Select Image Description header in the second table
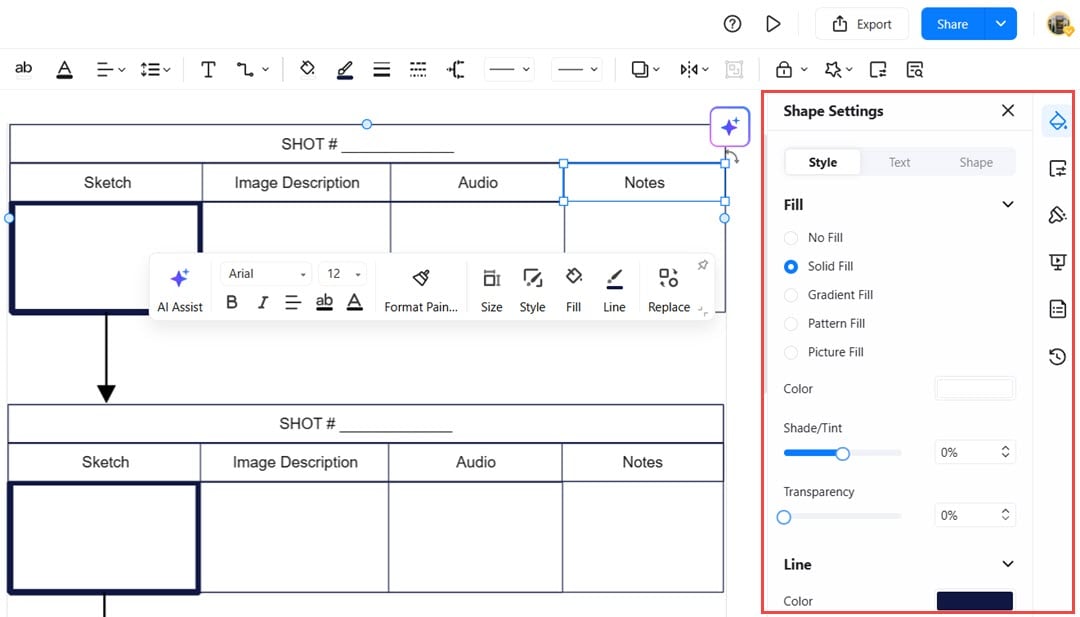This screenshot has width=1080, height=617. (295, 462)
